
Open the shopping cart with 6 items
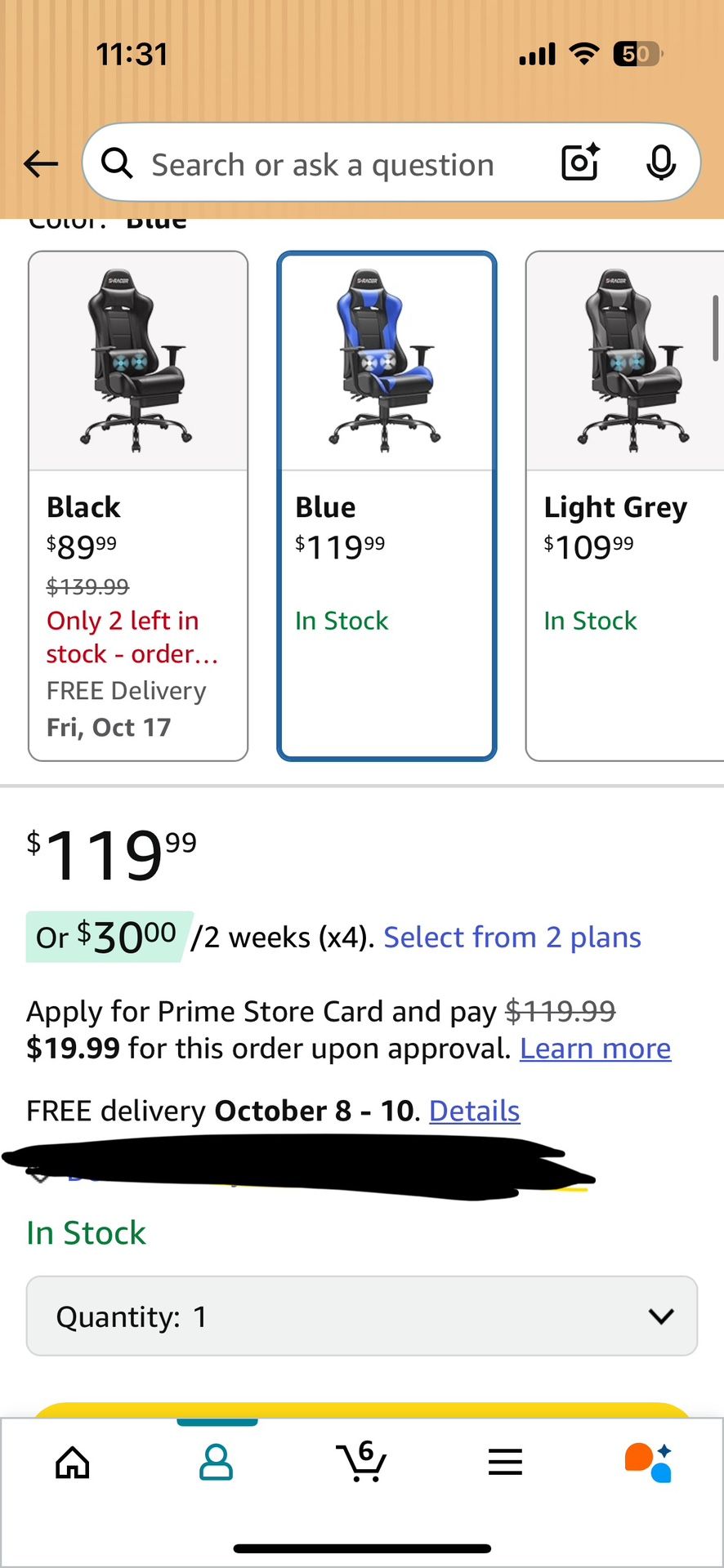click(361, 1462)
